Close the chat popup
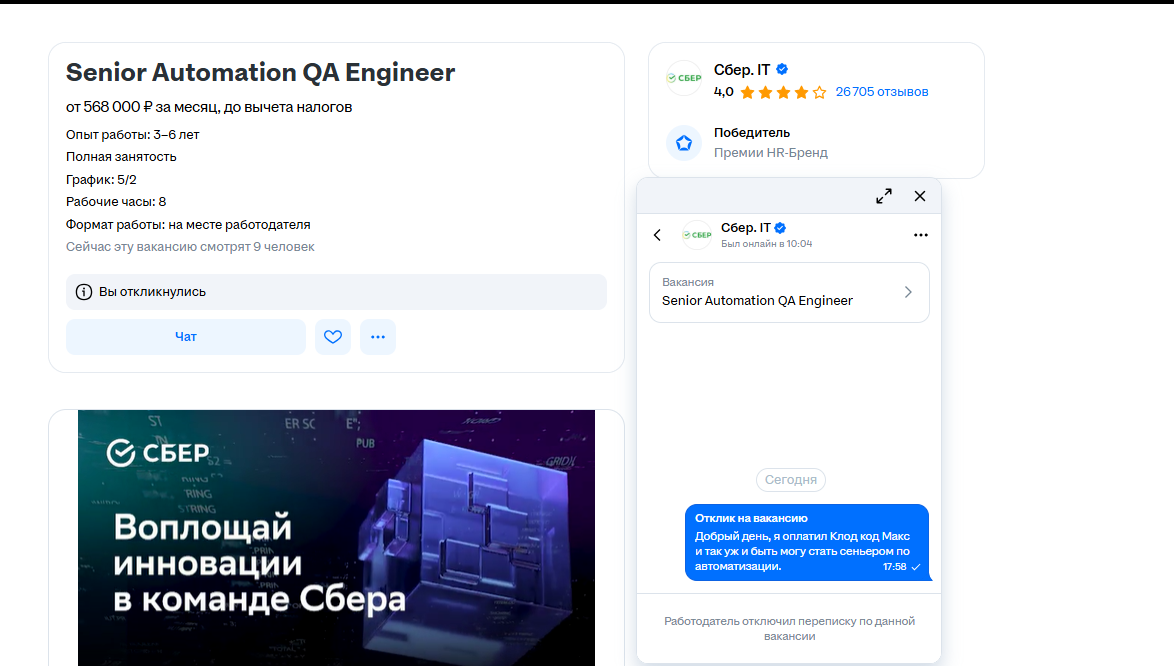Screen dimensions: 1174x666 tap(919, 196)
